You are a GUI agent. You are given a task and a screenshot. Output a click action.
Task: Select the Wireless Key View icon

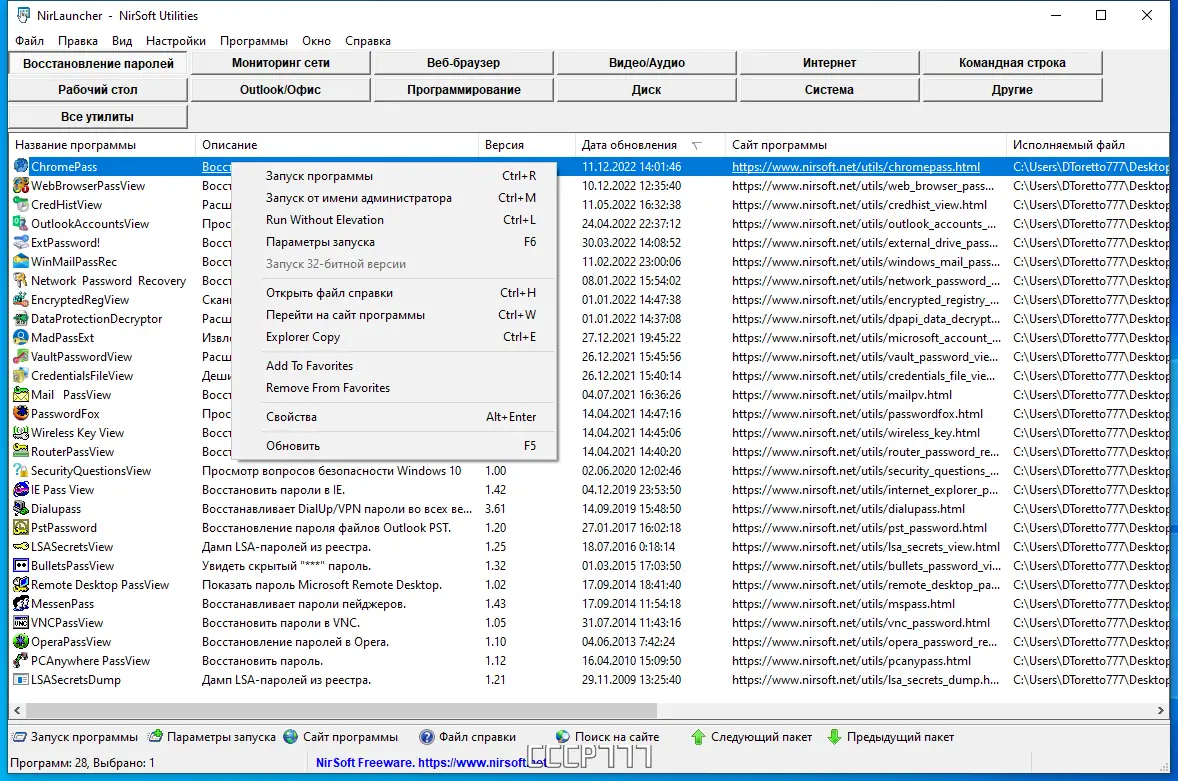coord(21,433)
